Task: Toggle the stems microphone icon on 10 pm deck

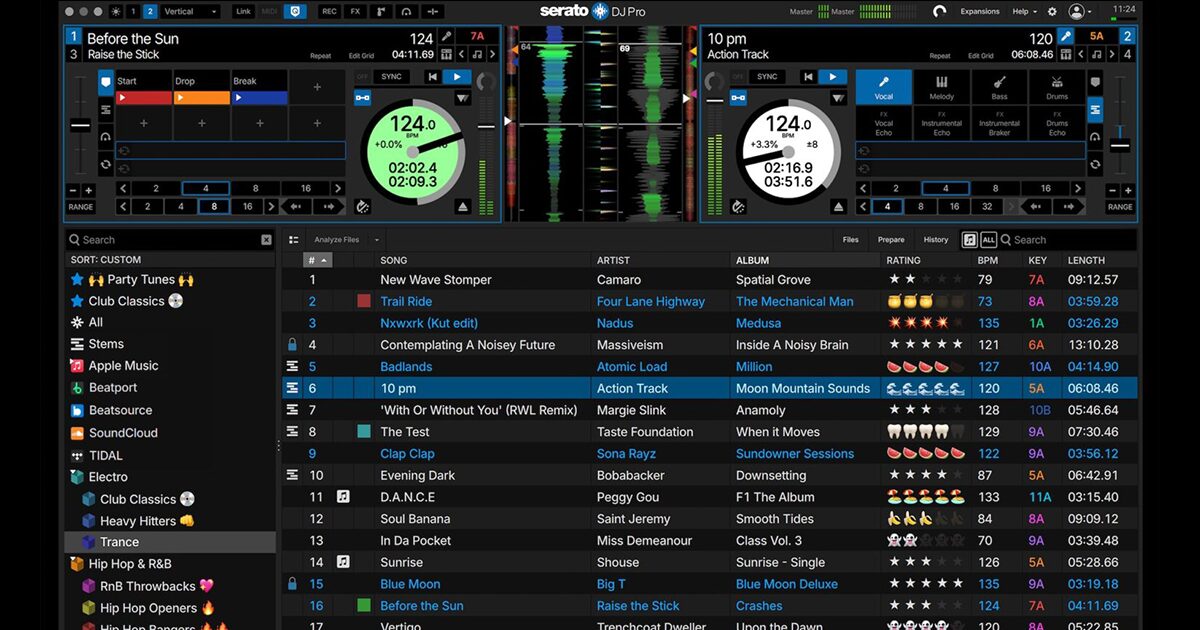Action: pos(1066,37)
